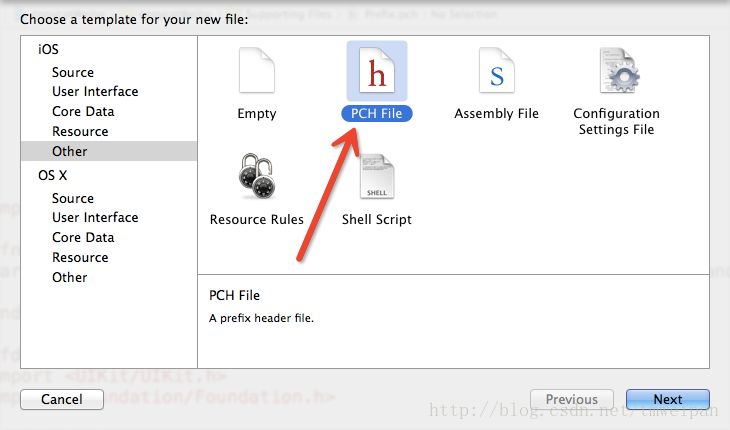The height and width of the screenshot is (430, 730).
Task: Click the Next button
Action: [668, 399]
